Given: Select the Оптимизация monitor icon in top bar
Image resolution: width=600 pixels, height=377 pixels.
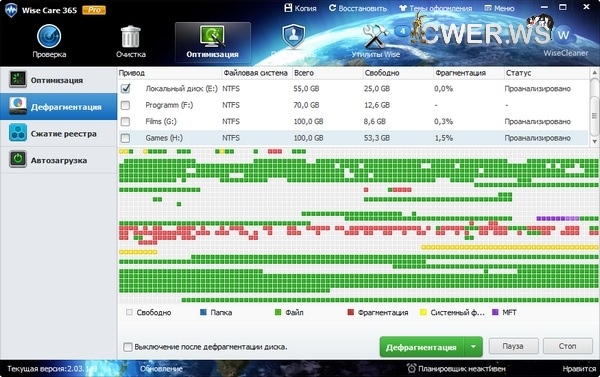Looking at the screenshot, I should [x=212, y=36].
